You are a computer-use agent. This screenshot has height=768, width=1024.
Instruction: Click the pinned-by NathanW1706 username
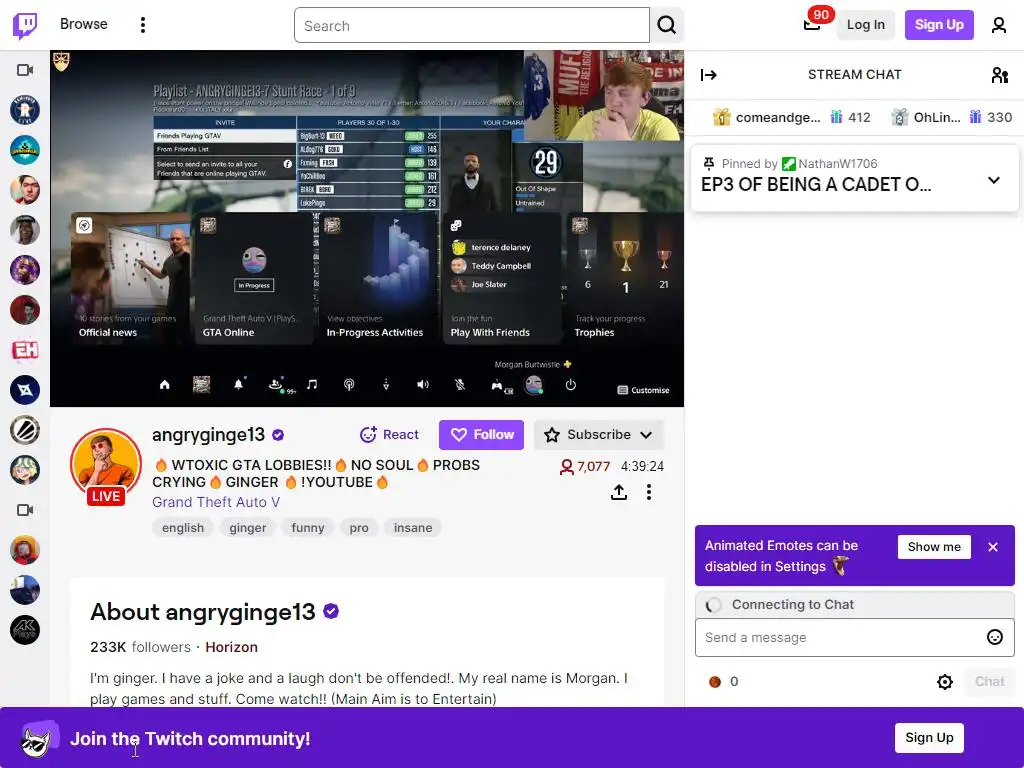837,164
